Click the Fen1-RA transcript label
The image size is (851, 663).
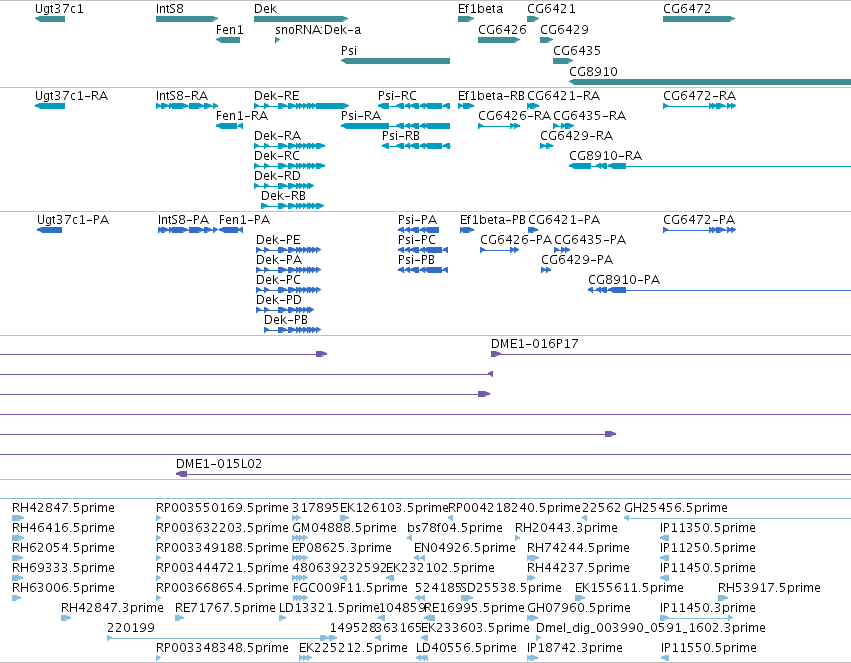(242, 116)
